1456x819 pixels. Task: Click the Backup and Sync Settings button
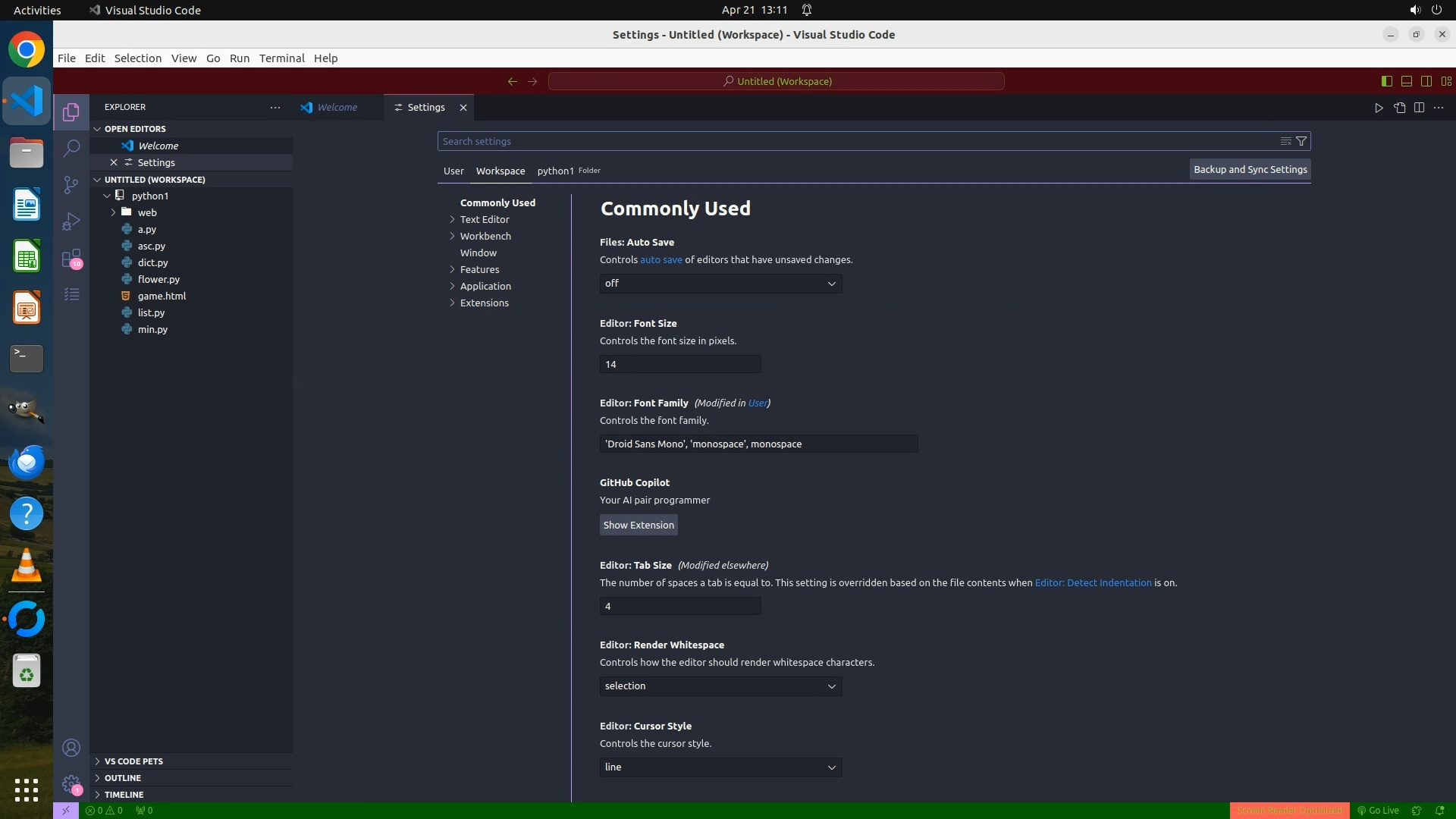coord(1250,170)
